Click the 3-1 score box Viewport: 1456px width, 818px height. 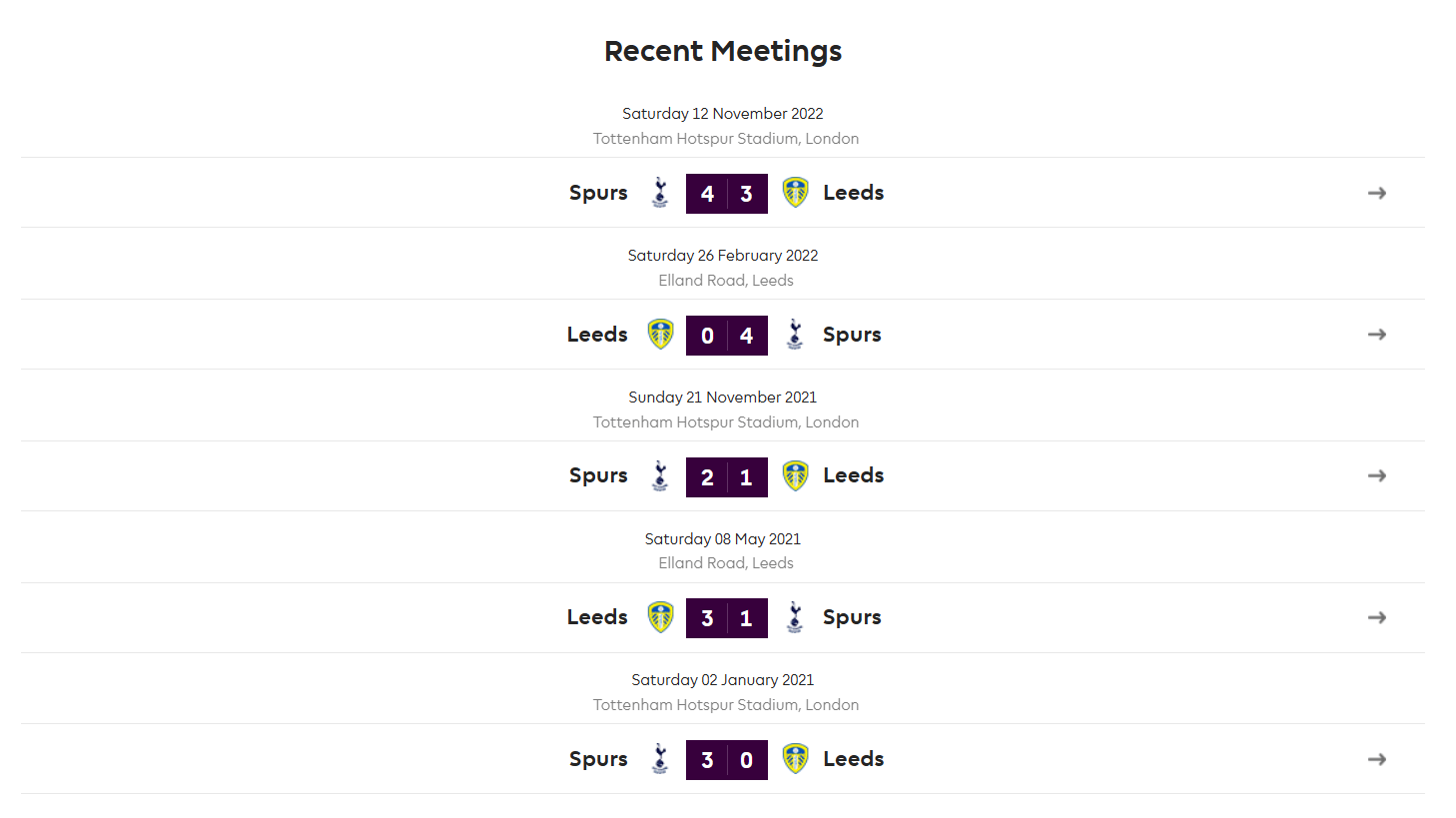(727, 618)
